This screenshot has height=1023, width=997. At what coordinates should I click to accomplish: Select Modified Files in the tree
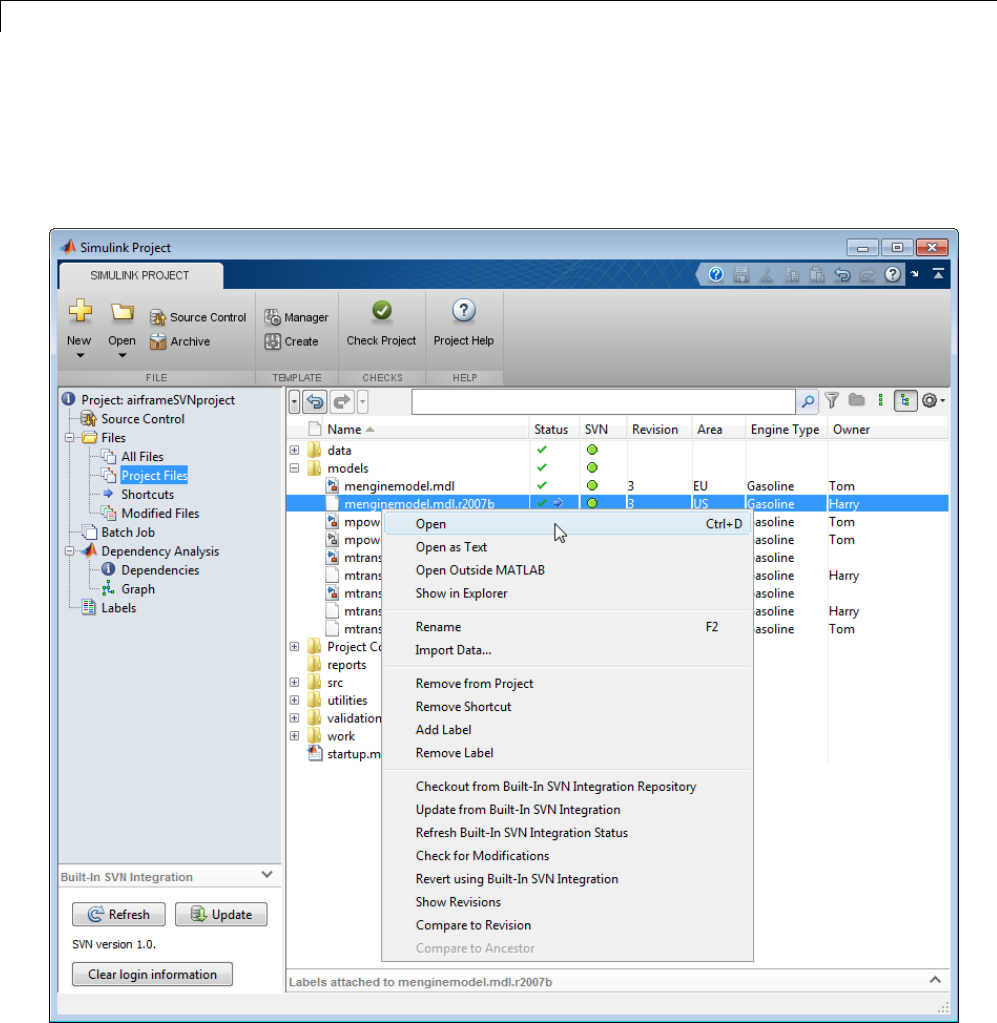pyautogui.click(x=160, y=513)
